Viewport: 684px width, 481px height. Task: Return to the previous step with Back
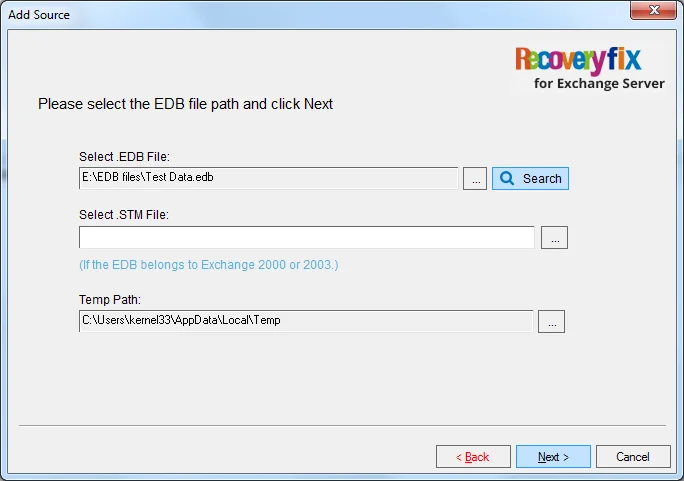click(x=473, y=457)
